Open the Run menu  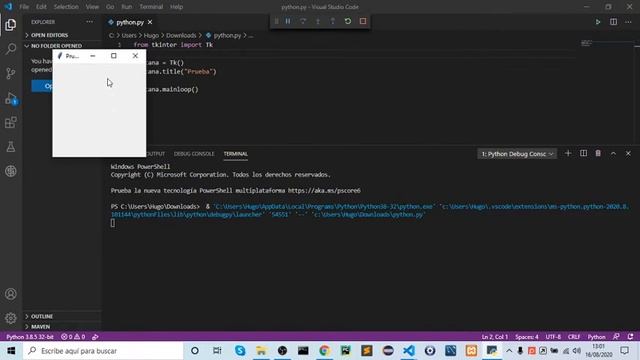(127, 7)
